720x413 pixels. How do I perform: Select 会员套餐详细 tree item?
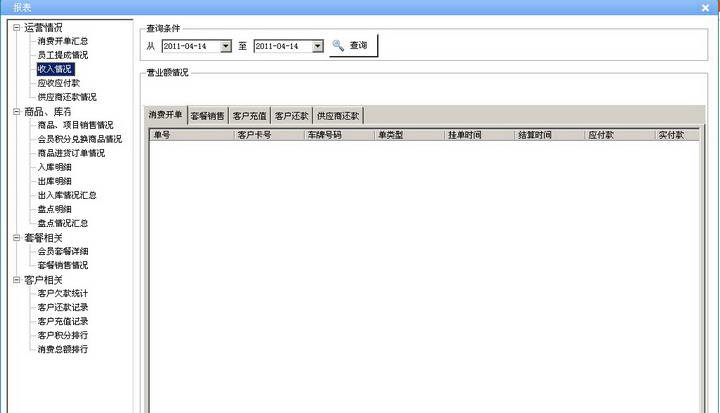(x=62, y=252)
